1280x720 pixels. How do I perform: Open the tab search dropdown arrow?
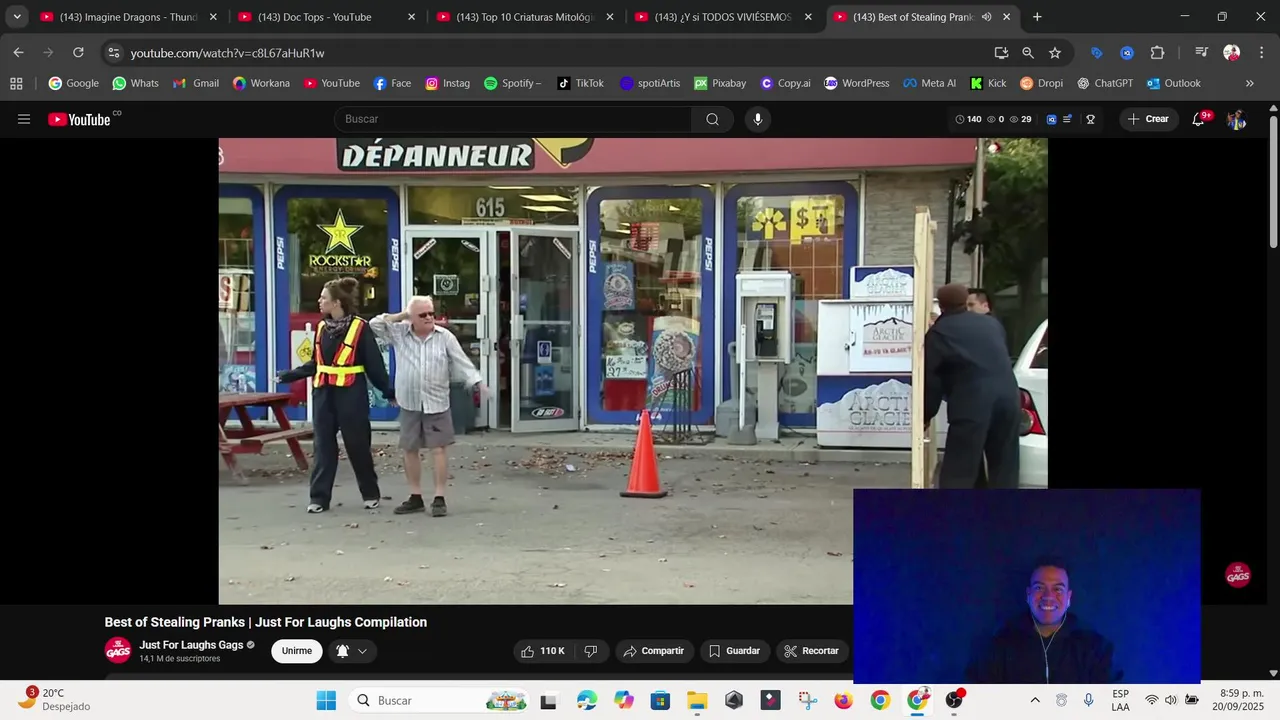[x=17, y=17]
